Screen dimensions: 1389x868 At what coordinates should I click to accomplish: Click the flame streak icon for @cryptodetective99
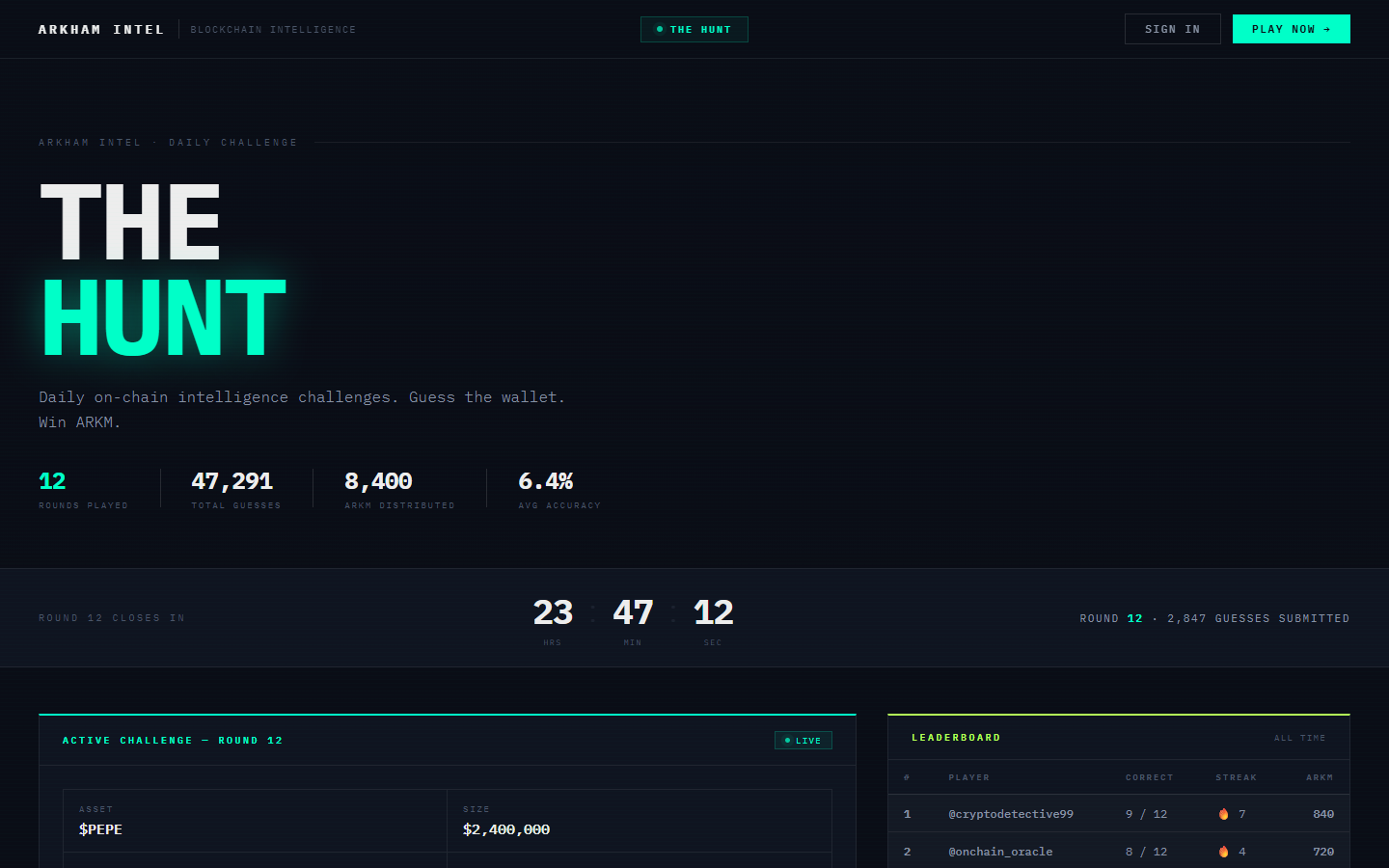(x=1223, y=814)
